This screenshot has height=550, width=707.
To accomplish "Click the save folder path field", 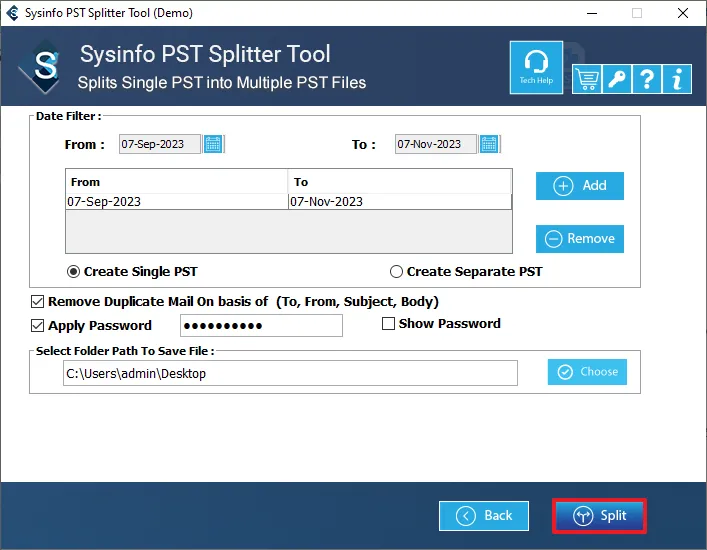I will [x=290, y=373].
